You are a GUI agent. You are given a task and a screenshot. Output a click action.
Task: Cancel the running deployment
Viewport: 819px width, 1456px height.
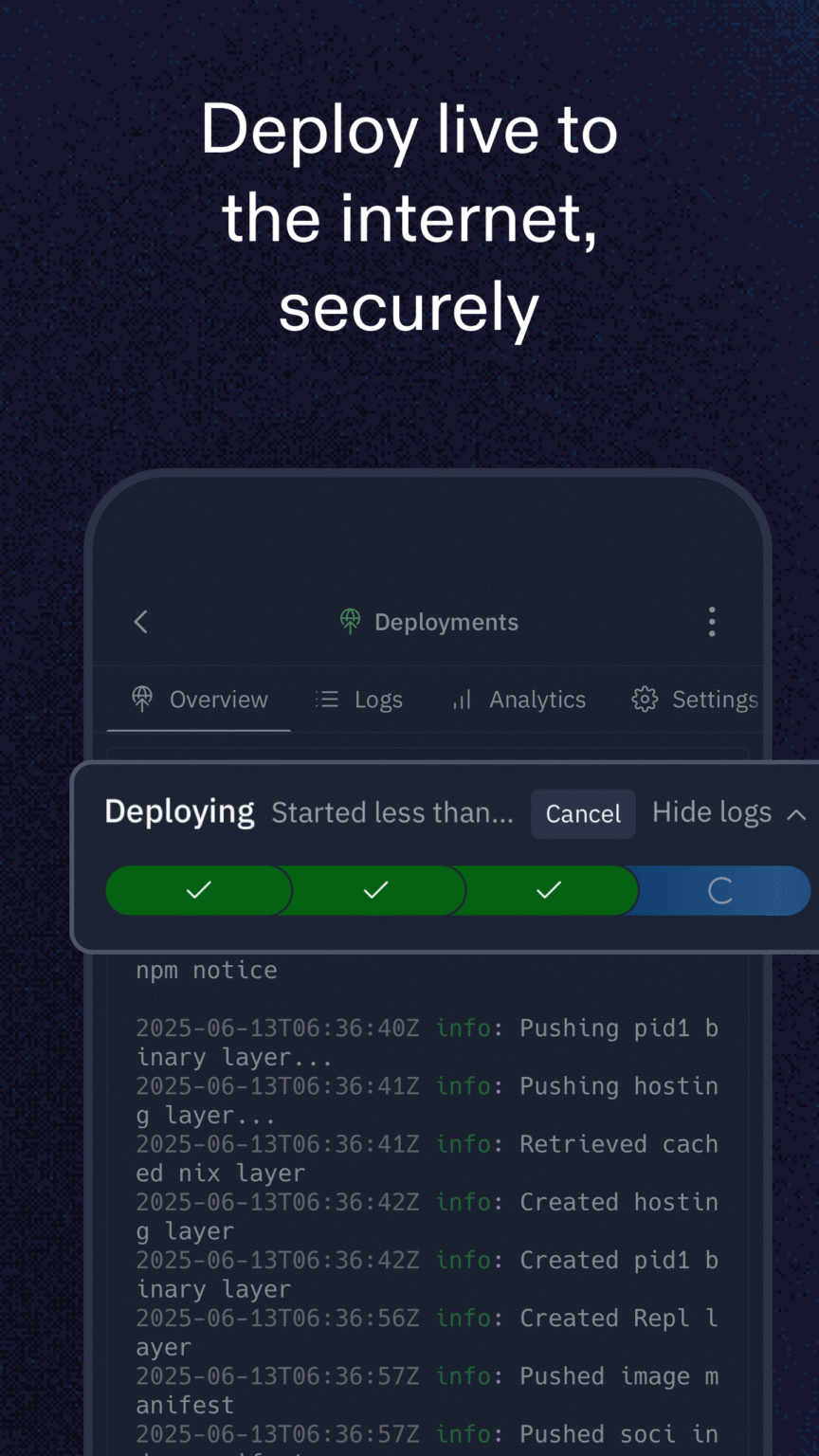pos(583,813)
